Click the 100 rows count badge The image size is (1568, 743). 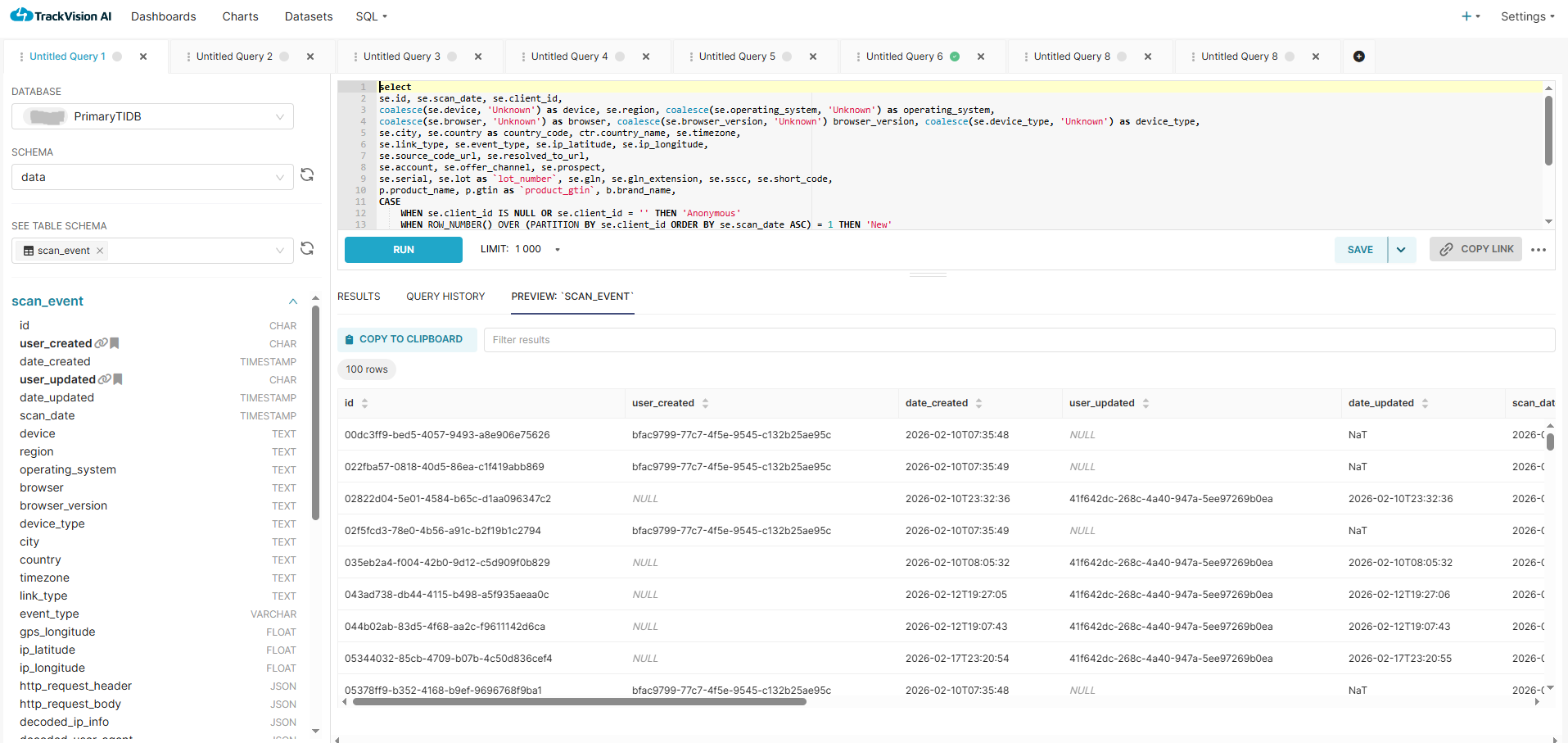tap(367, 369)
